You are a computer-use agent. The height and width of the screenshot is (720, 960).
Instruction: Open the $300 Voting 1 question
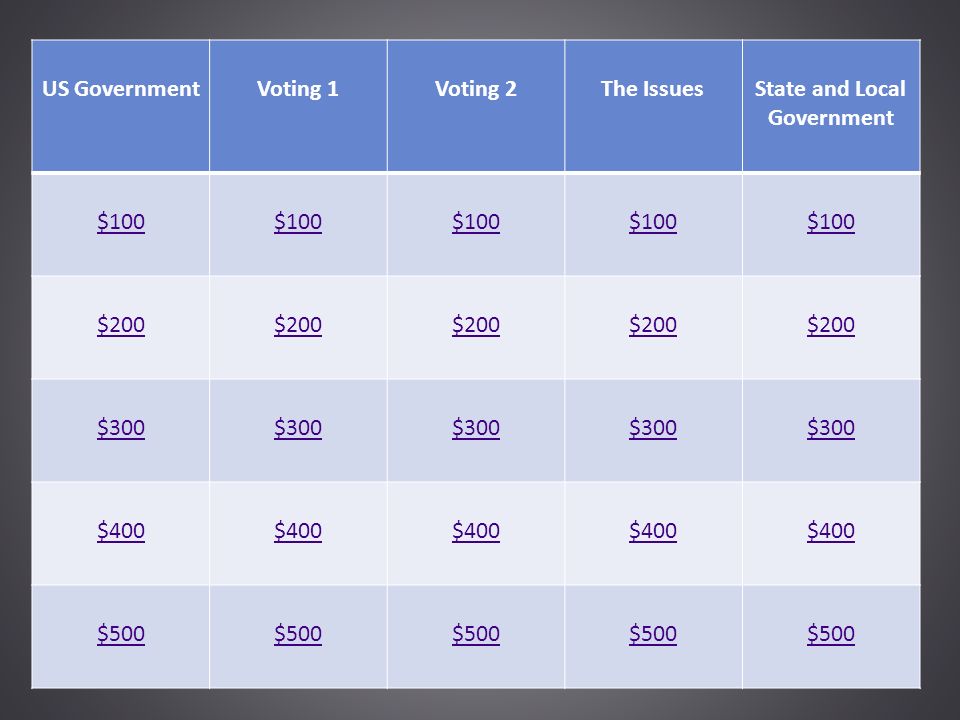[298, 427]
